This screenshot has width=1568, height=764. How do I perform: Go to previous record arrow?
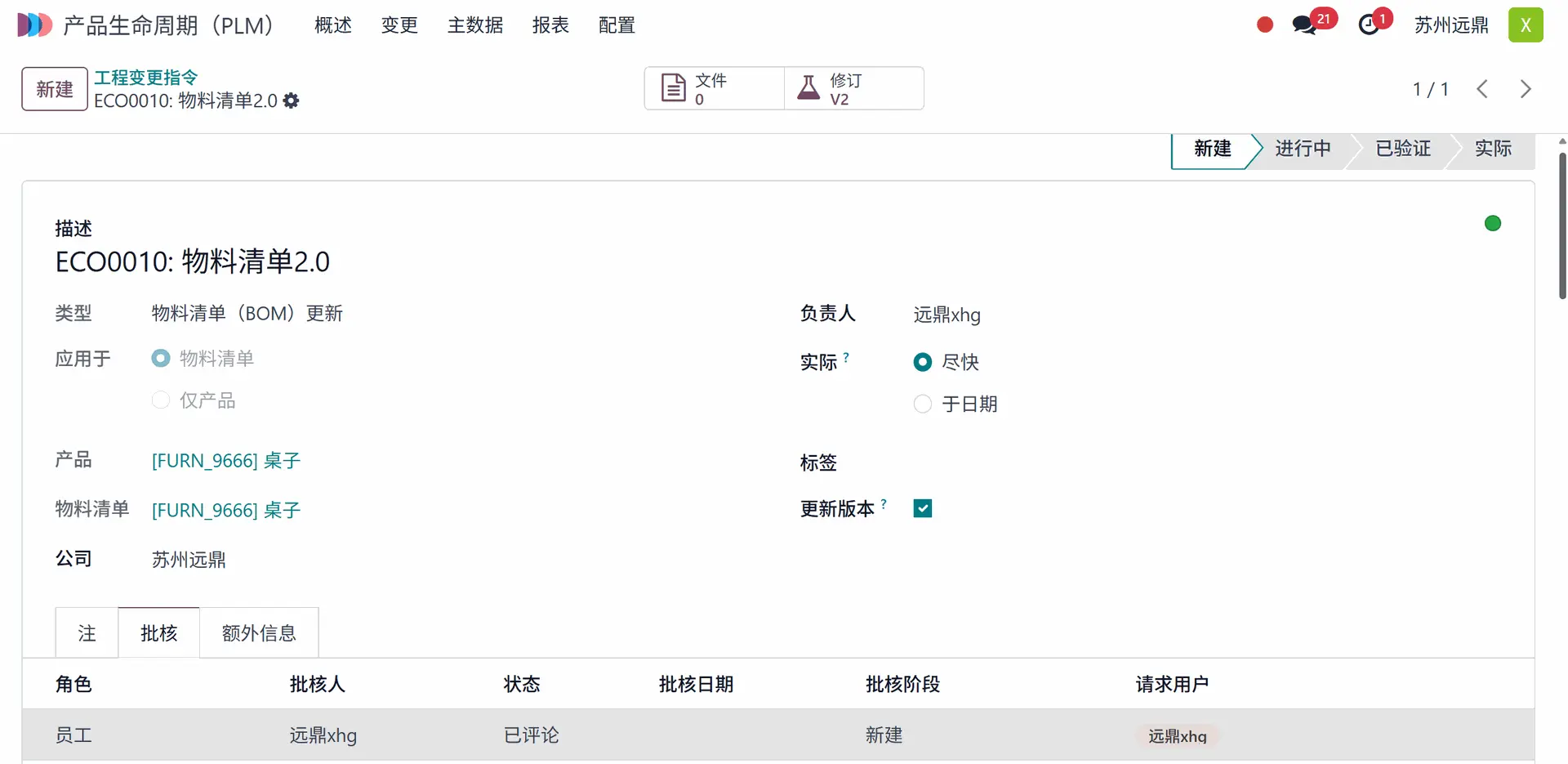pos(1482,89)
